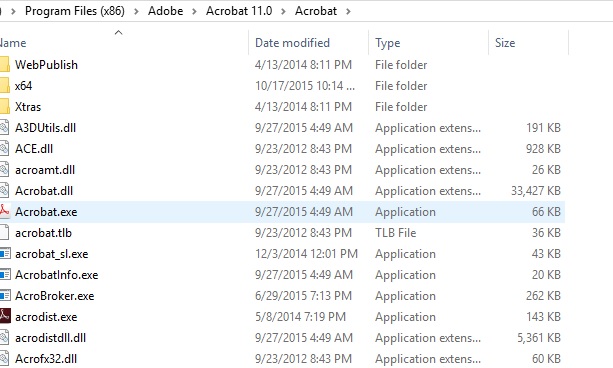Select the Acrobat.dll gear file icon

tap(4, 190)
